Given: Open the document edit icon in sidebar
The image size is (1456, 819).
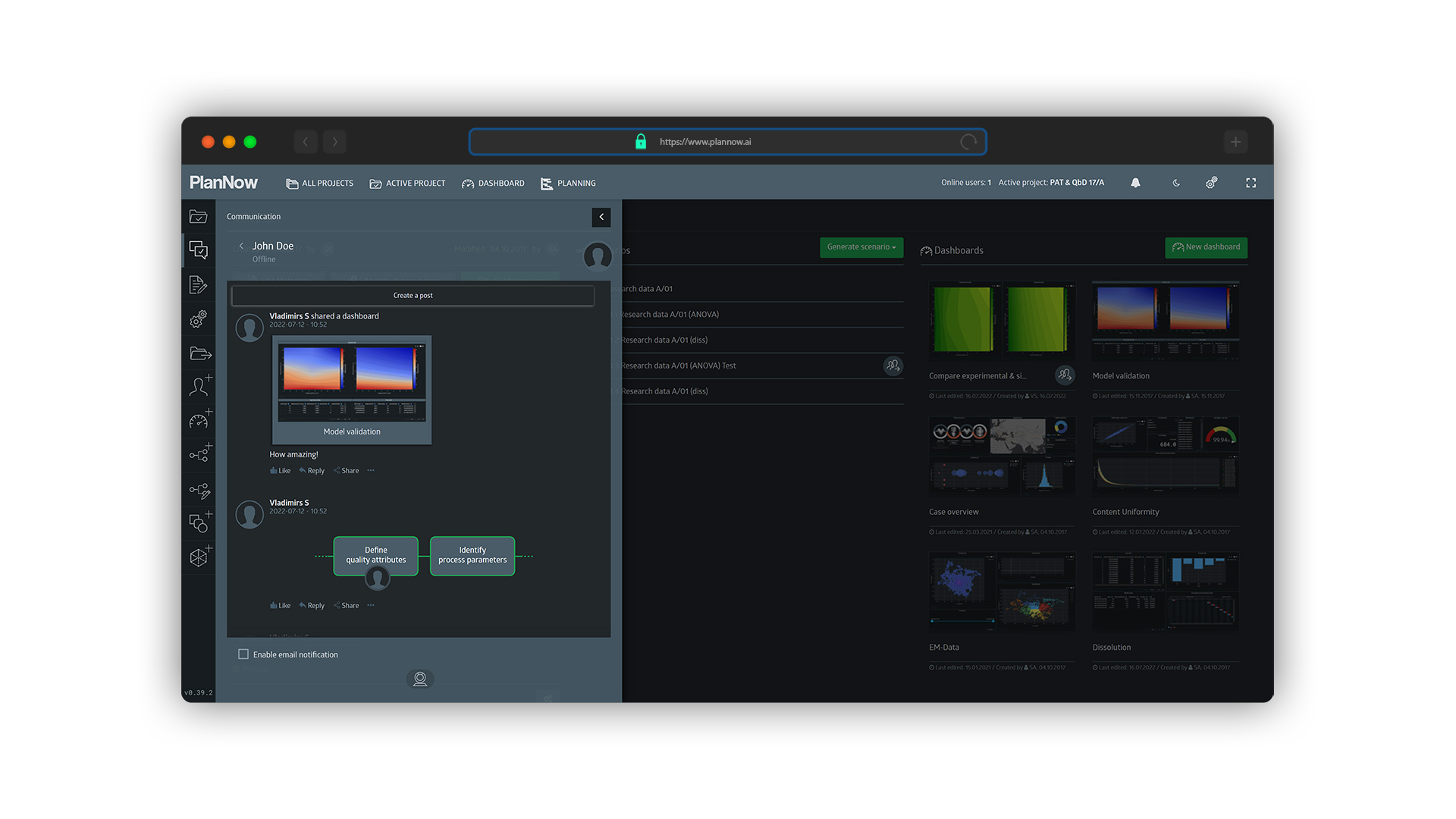Looking at the screenshot, I should pos(198,284).
